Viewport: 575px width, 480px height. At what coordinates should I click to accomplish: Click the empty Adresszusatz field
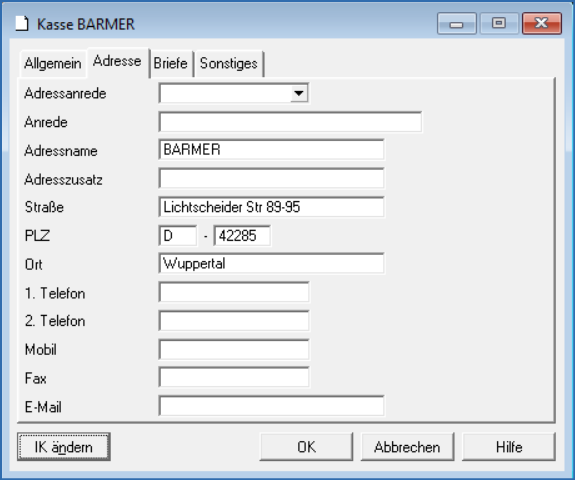point(271,178)
